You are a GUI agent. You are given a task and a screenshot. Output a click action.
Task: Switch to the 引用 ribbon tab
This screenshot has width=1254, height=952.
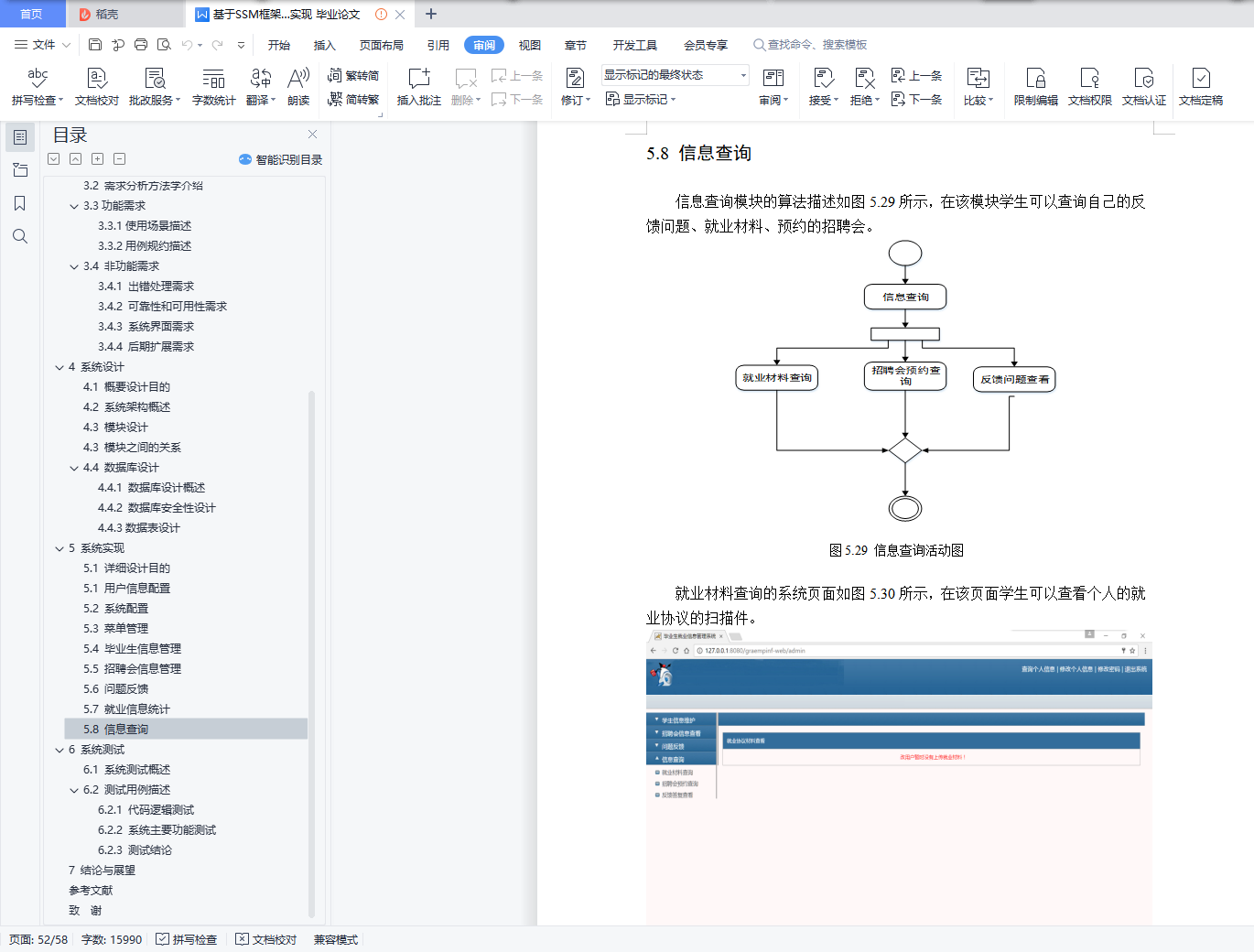coord(438,45)
